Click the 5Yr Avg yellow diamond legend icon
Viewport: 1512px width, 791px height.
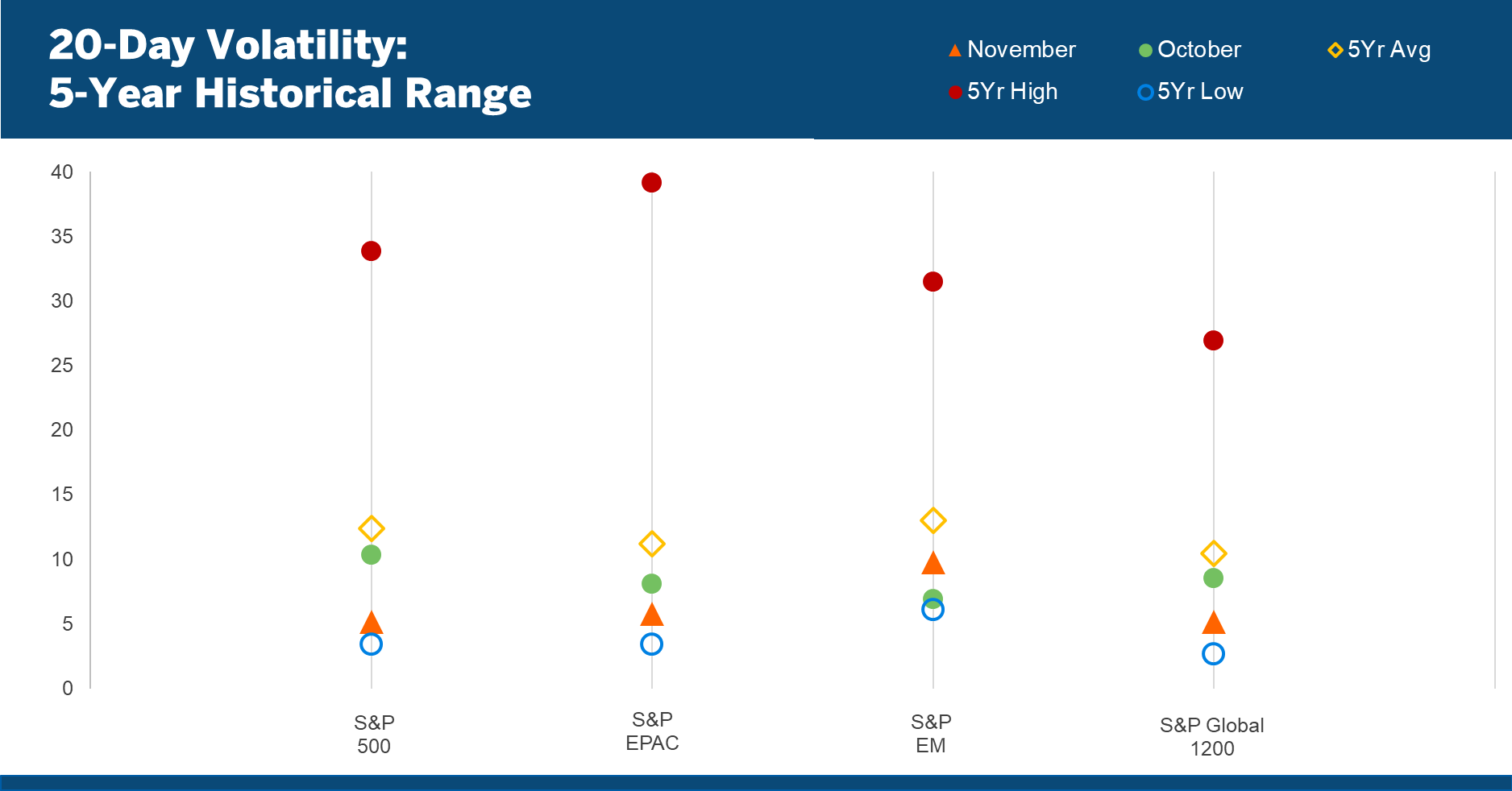click(x=1335, y=51)
